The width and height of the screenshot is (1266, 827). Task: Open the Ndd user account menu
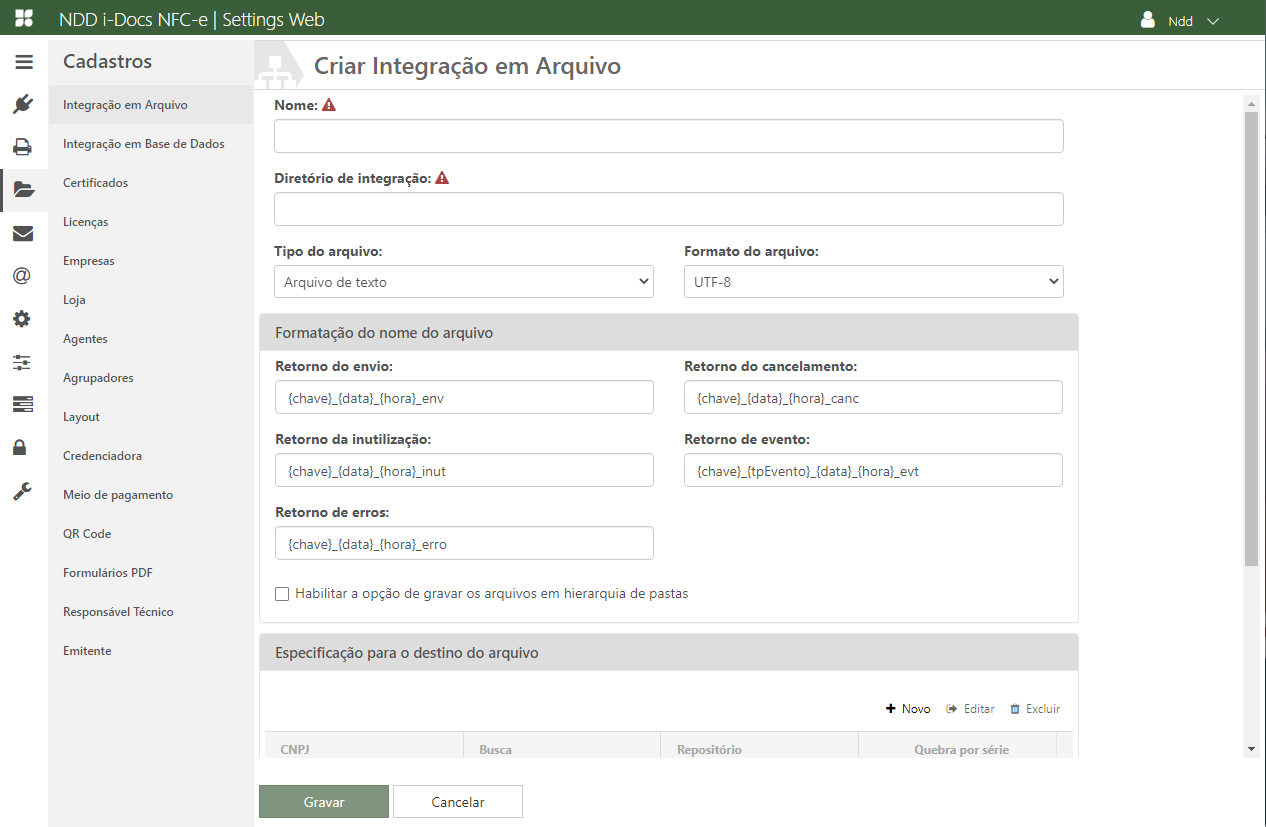[x=1180, y=21]
